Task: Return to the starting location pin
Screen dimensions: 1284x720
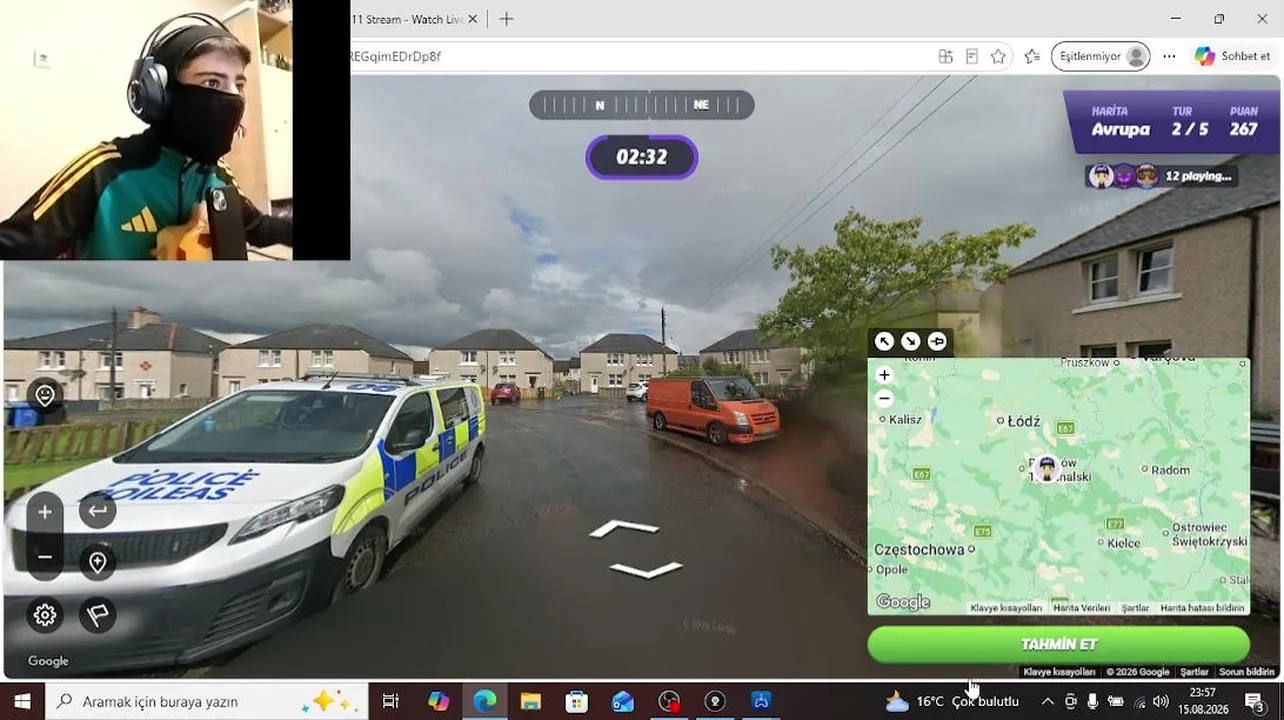Action: 97,563
